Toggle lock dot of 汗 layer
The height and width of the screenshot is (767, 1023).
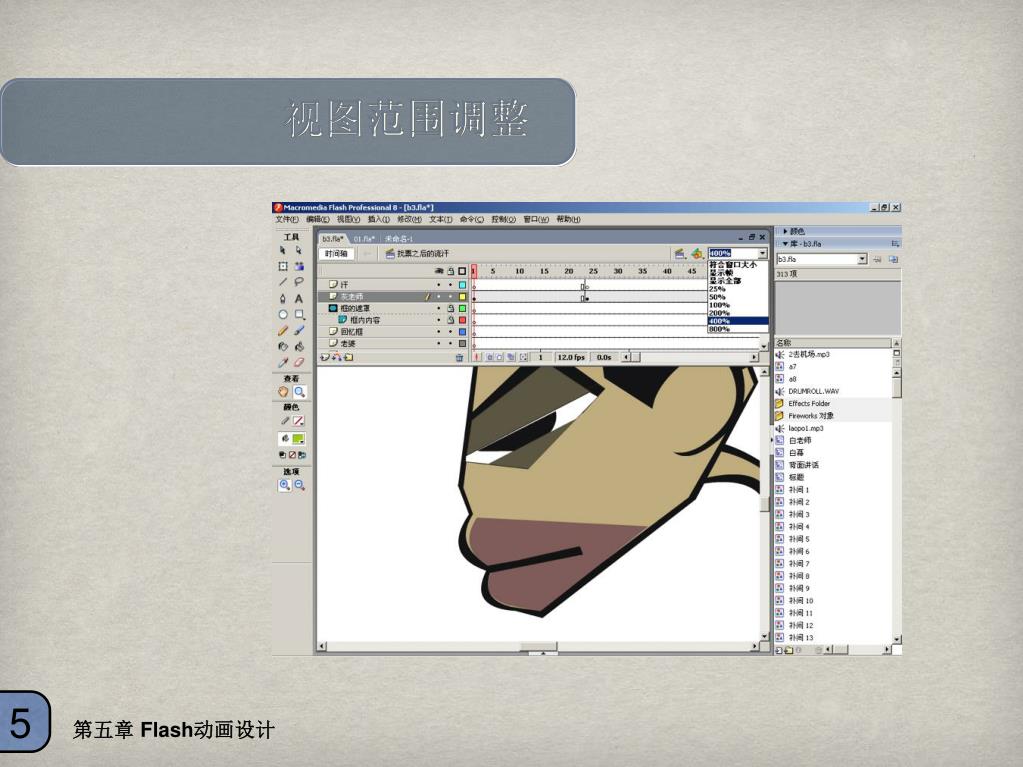click(x=450, y=285)
